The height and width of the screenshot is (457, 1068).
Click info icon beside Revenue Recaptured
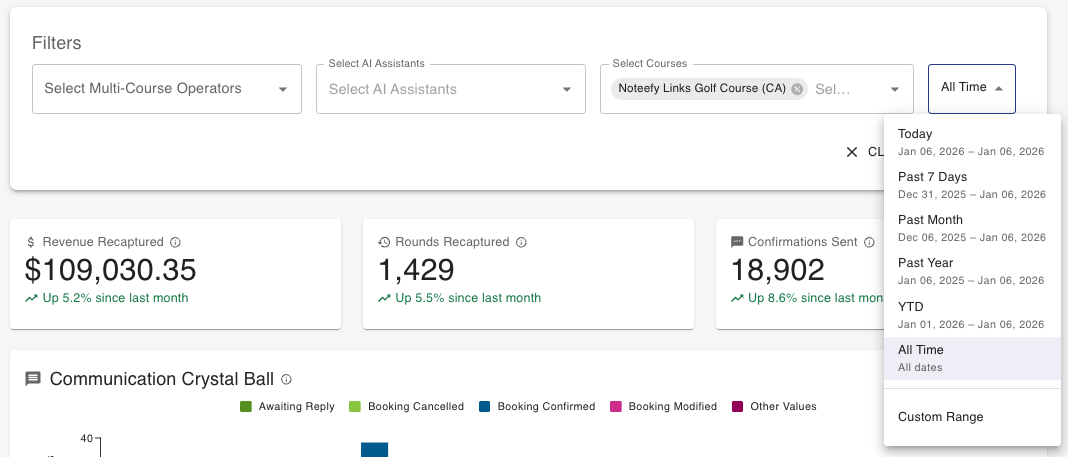click(175, 242)
